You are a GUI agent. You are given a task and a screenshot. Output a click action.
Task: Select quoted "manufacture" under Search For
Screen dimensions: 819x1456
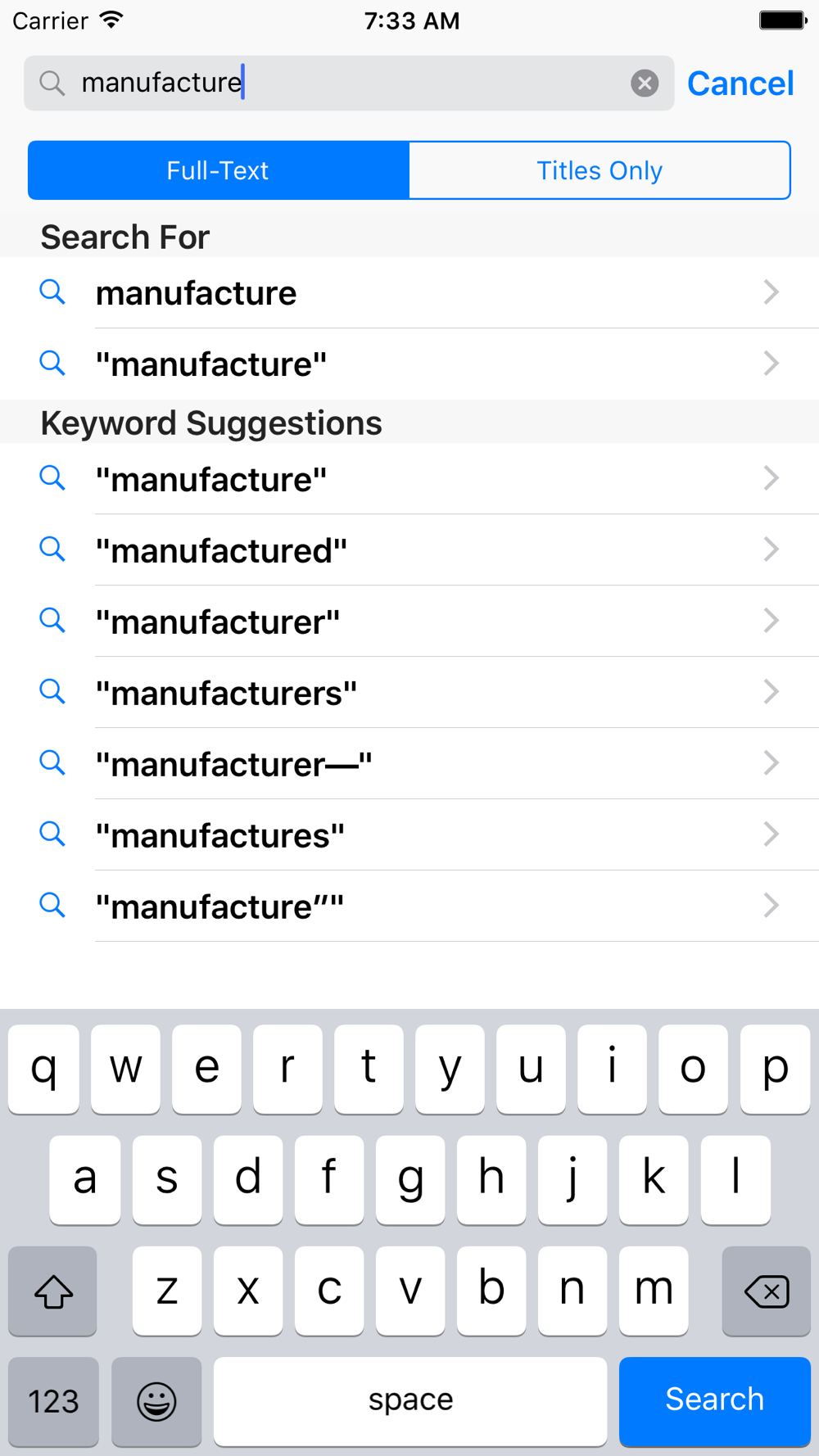pos(409,364)
